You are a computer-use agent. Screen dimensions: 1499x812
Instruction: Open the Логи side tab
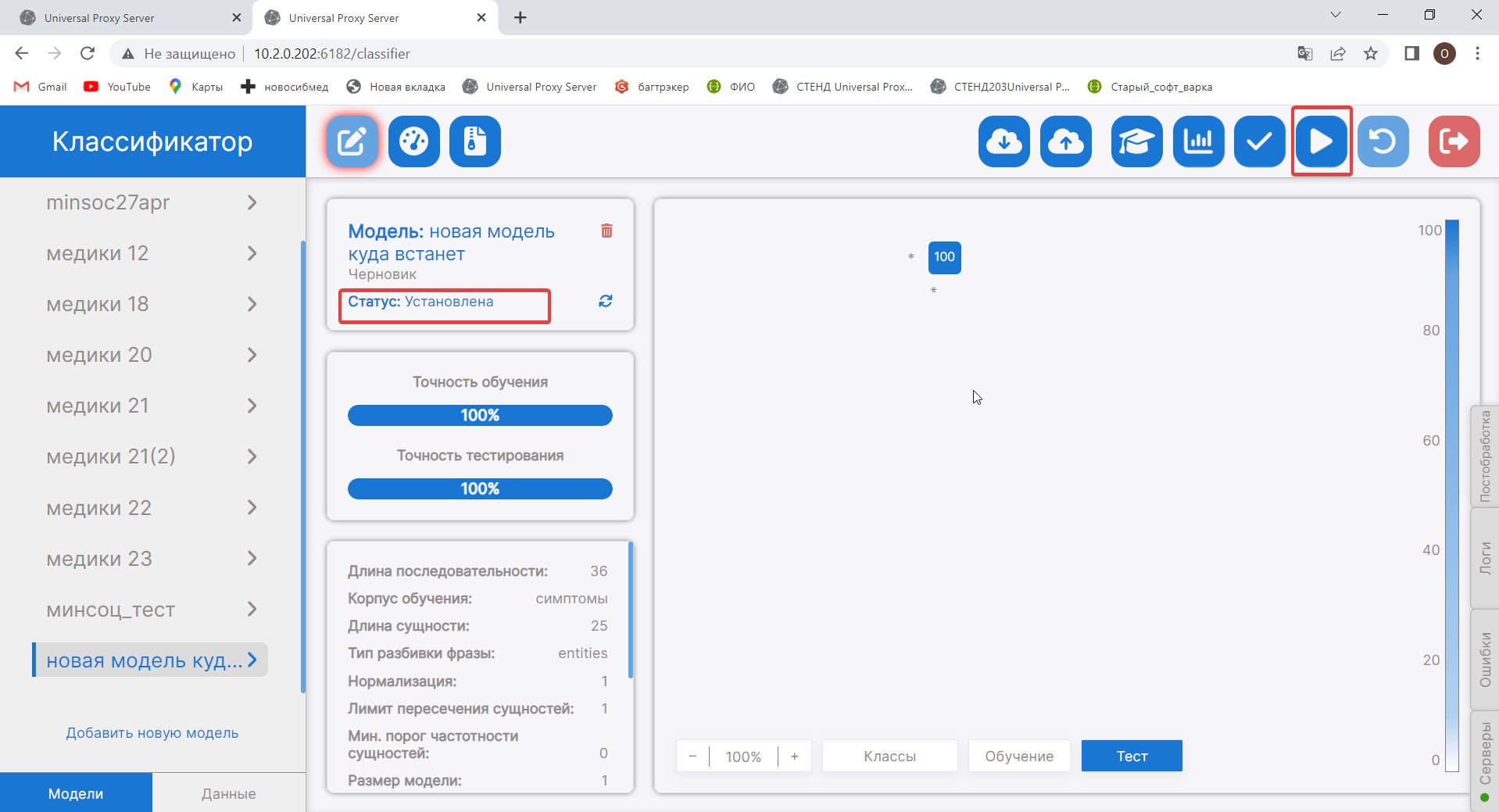point(1484,558)
